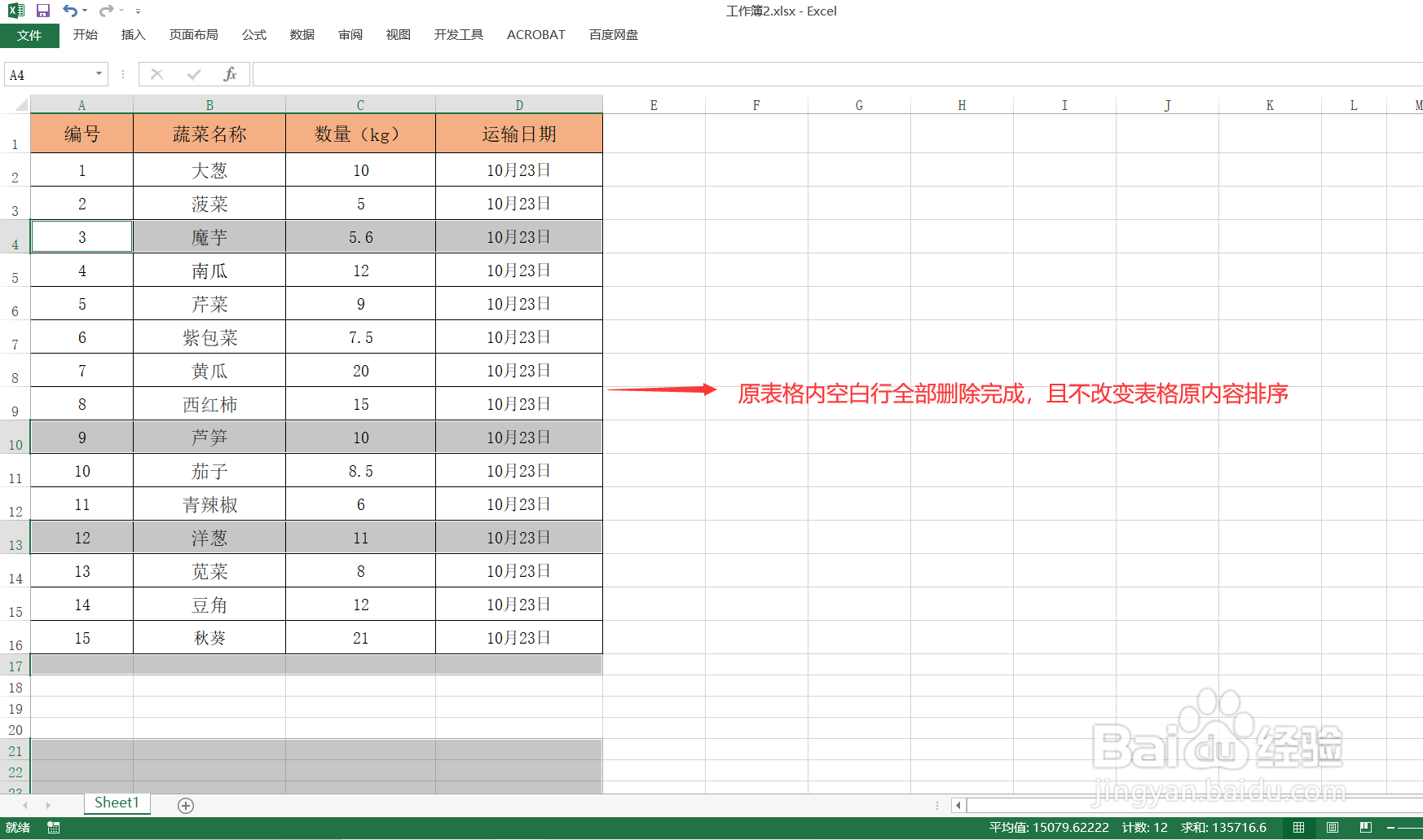Click the Insert Function fx icon
1423x840 pixels.
[x=230, y=74]
